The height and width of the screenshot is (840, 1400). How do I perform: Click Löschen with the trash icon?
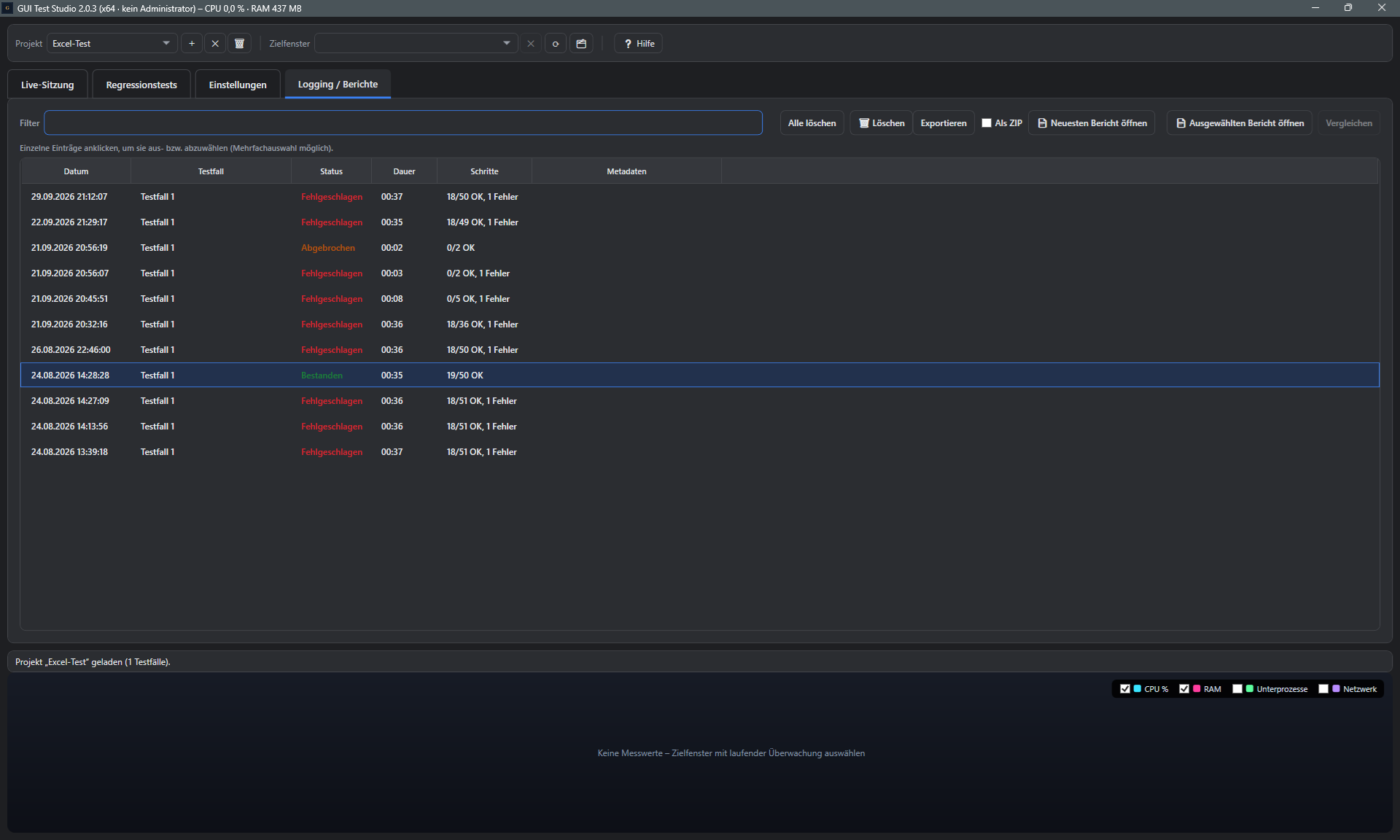tap(882, 123)
